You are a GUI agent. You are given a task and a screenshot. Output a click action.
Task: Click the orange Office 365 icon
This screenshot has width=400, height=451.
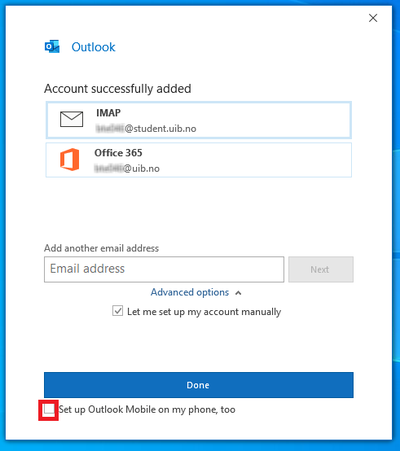(70, 160)
